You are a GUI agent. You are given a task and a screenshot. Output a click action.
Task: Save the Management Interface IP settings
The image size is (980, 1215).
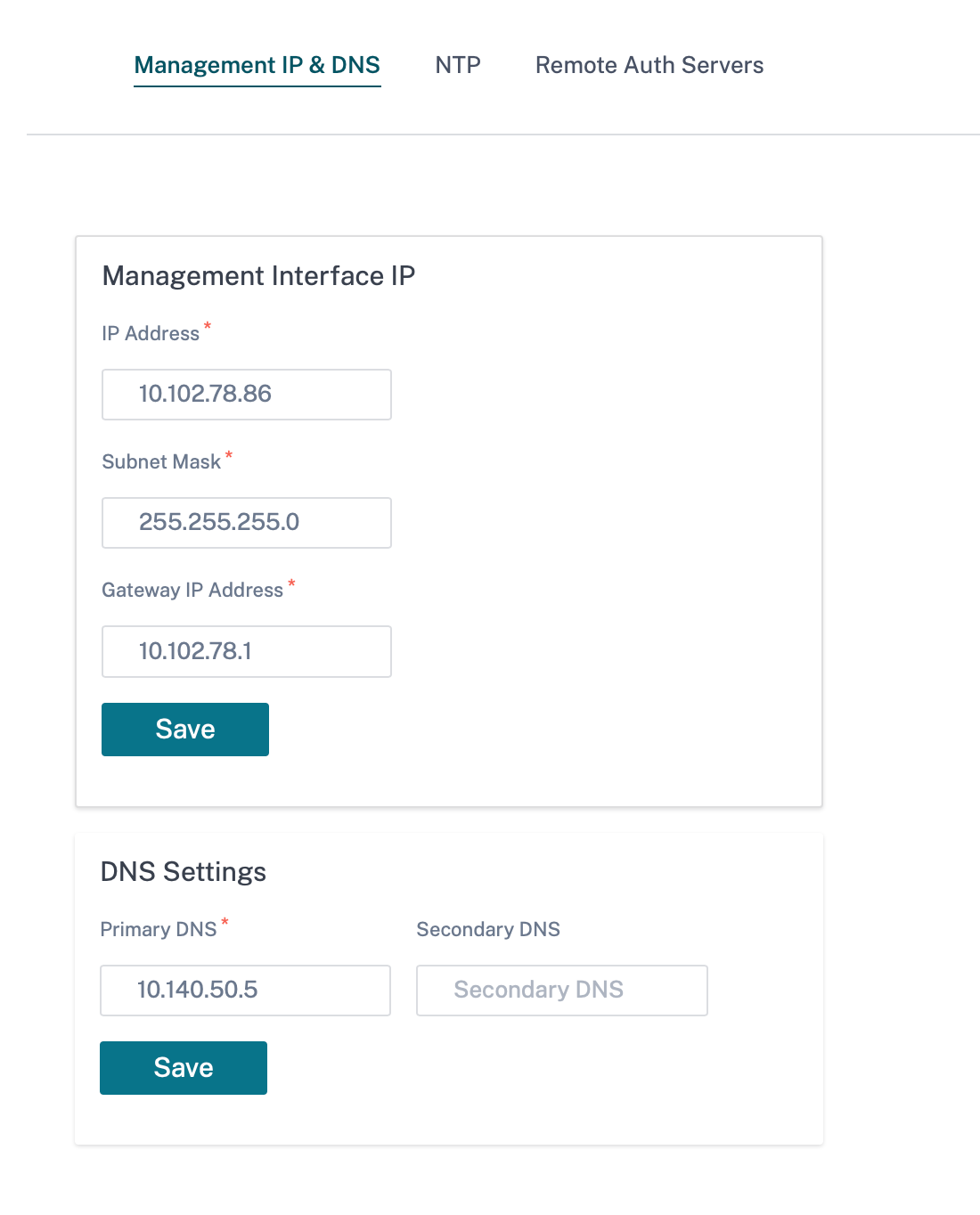185,730
